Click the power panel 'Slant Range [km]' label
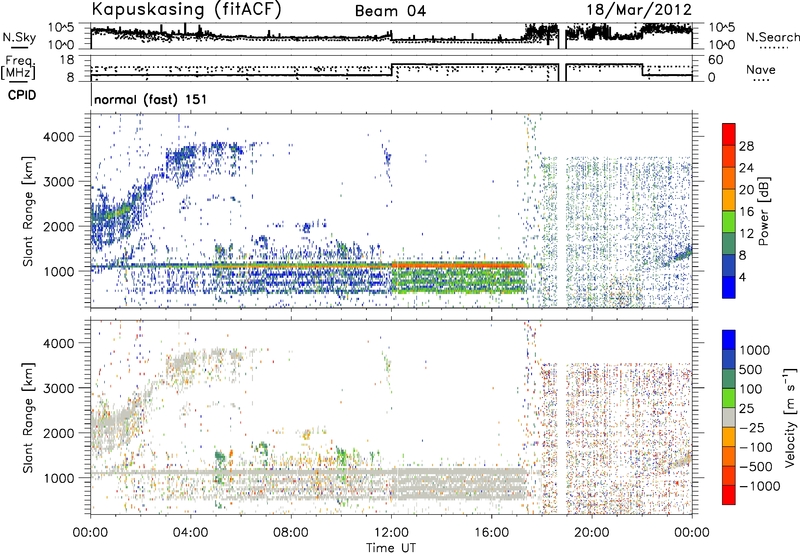This screenshot has height=554, width=800. click(29, 211)
